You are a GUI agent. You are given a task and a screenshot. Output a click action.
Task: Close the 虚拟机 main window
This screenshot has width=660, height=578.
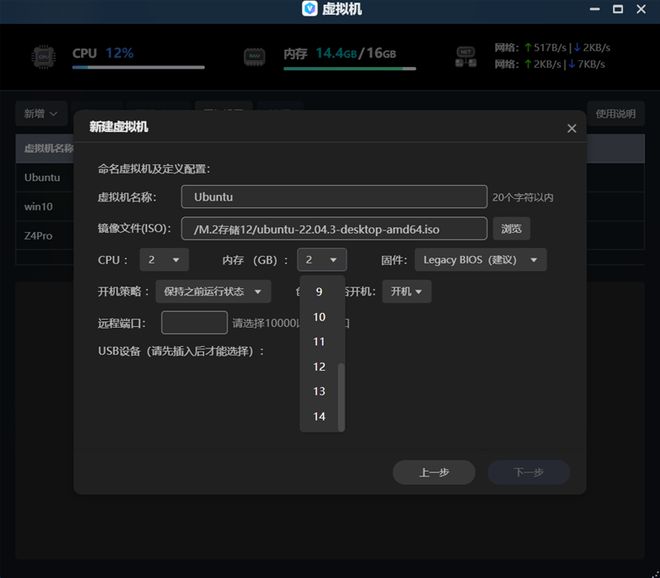click(x=641, y=9)
